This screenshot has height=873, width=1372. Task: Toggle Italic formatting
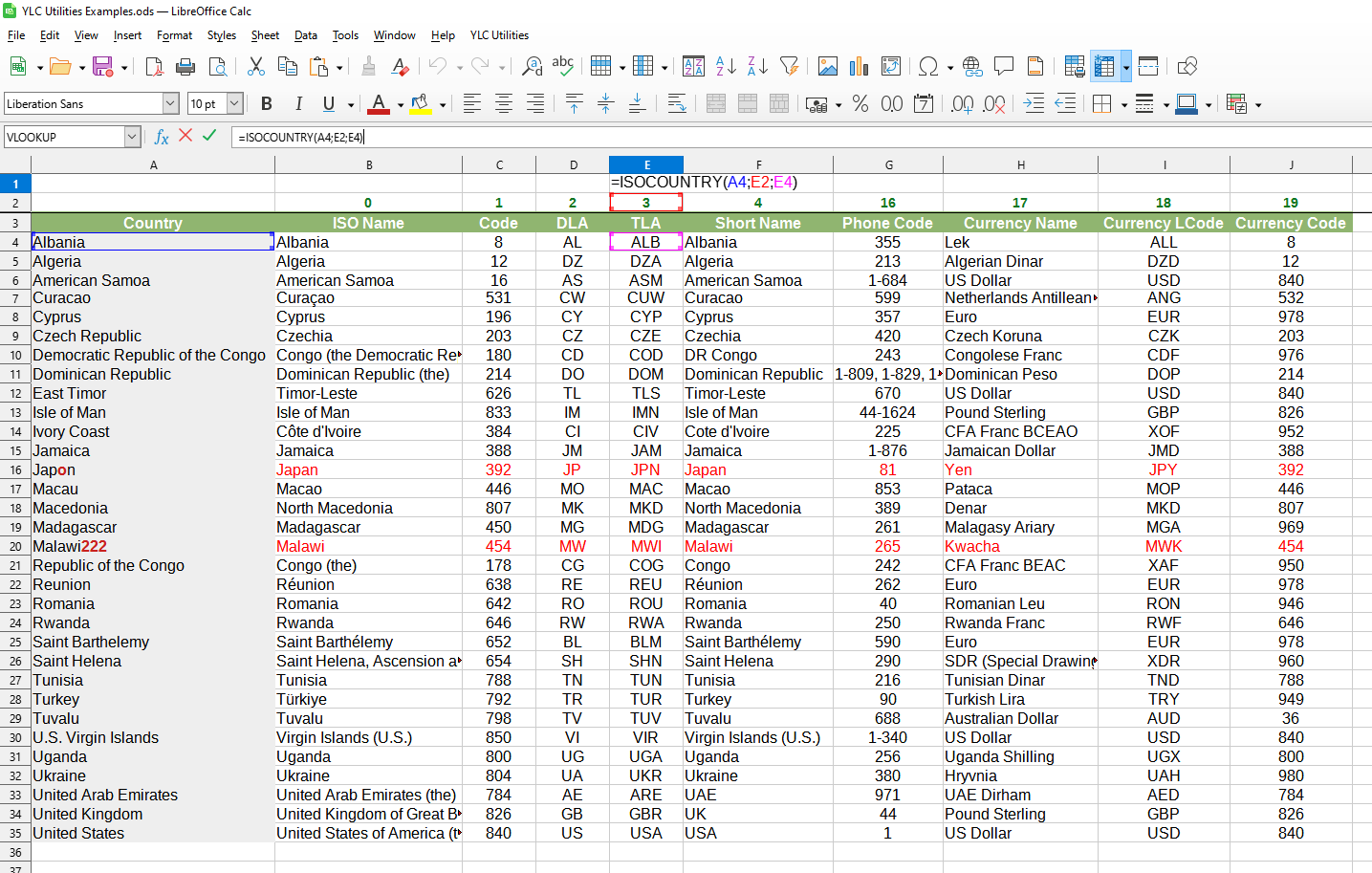tap(298, 104)
